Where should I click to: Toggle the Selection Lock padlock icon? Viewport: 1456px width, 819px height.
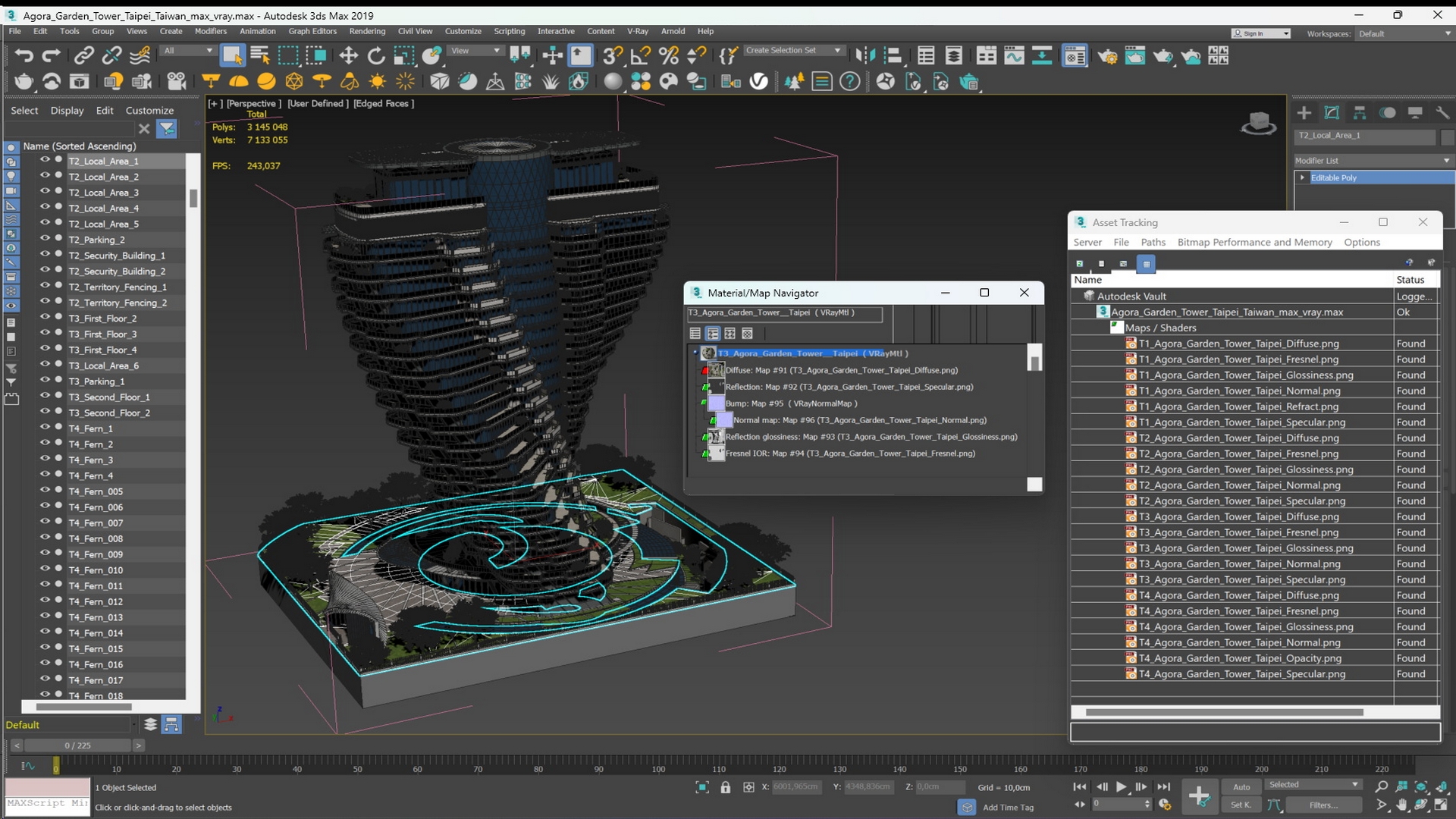coord(726,787)
